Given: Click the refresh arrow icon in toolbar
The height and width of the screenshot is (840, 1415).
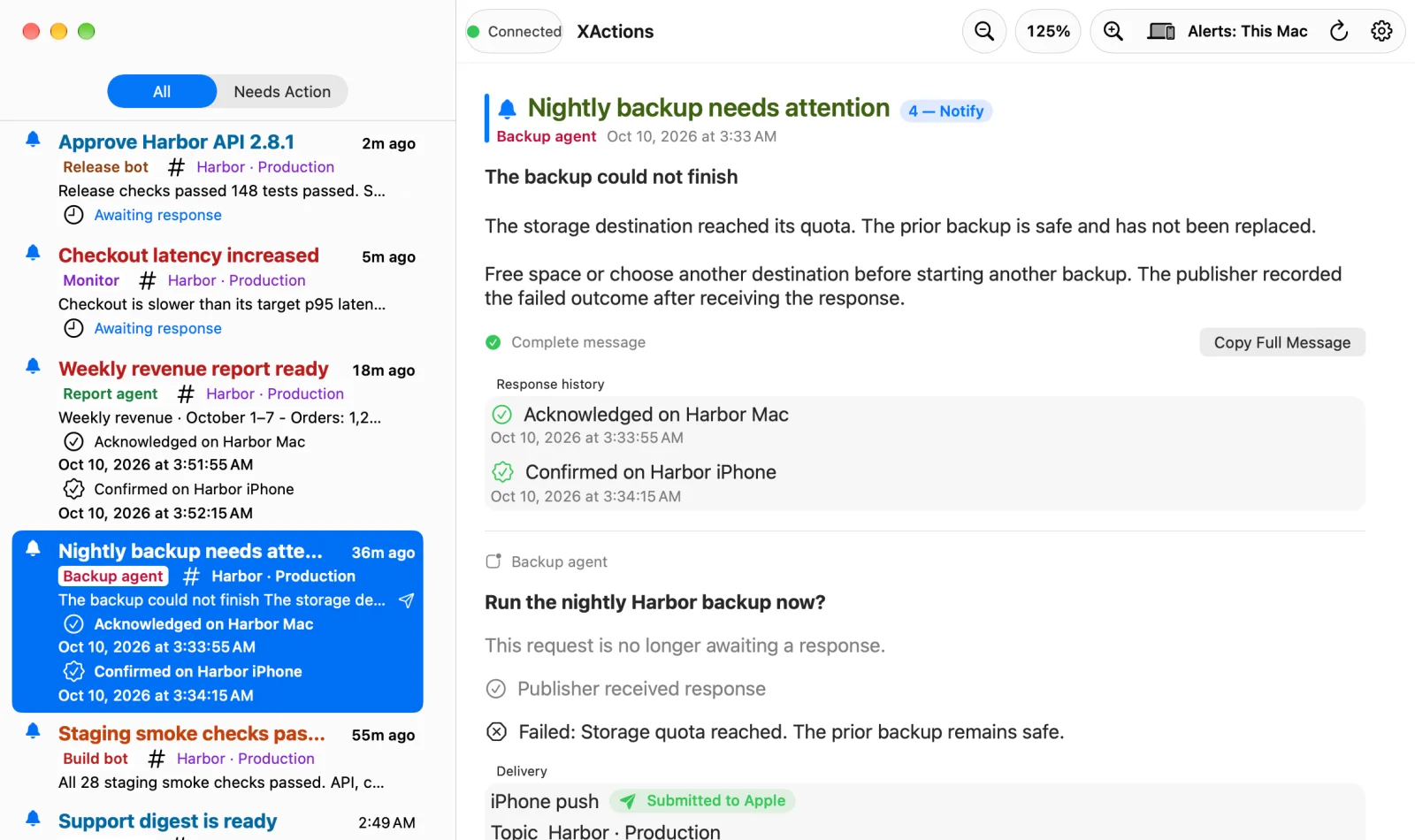Looking at the screenshot, I should pyautogui.click(x=1339, y=32).
